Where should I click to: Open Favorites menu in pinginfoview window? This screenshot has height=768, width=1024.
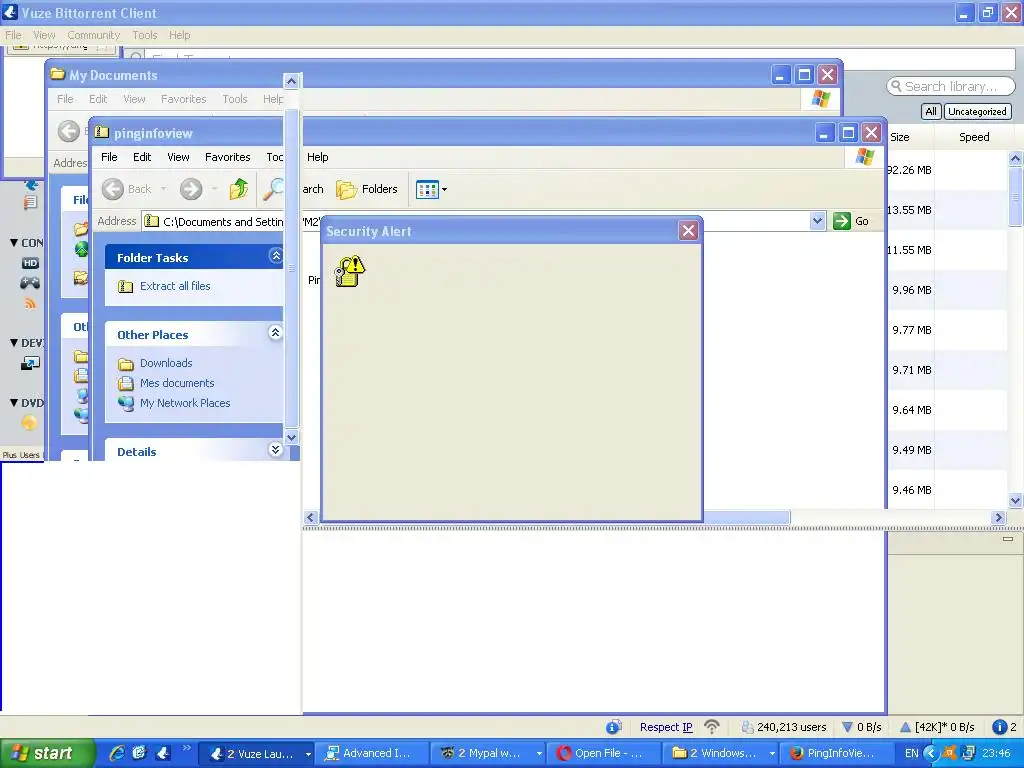[x=227, y=157]
